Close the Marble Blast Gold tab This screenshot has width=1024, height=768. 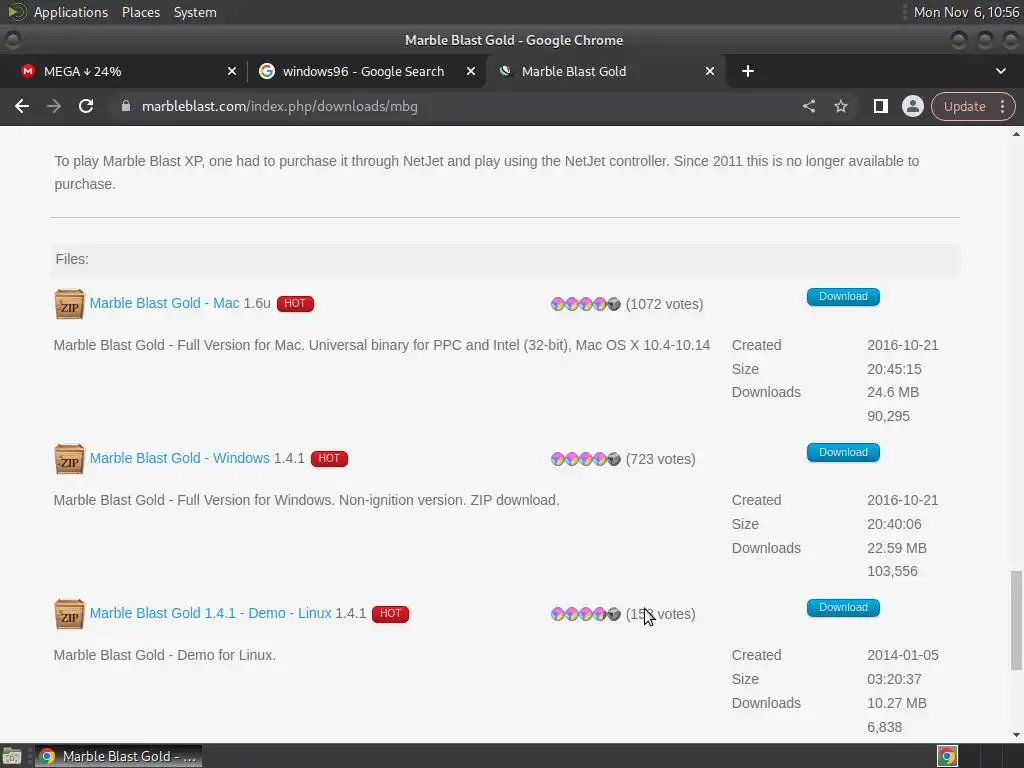pyautogui.click(x=710, y=71)
